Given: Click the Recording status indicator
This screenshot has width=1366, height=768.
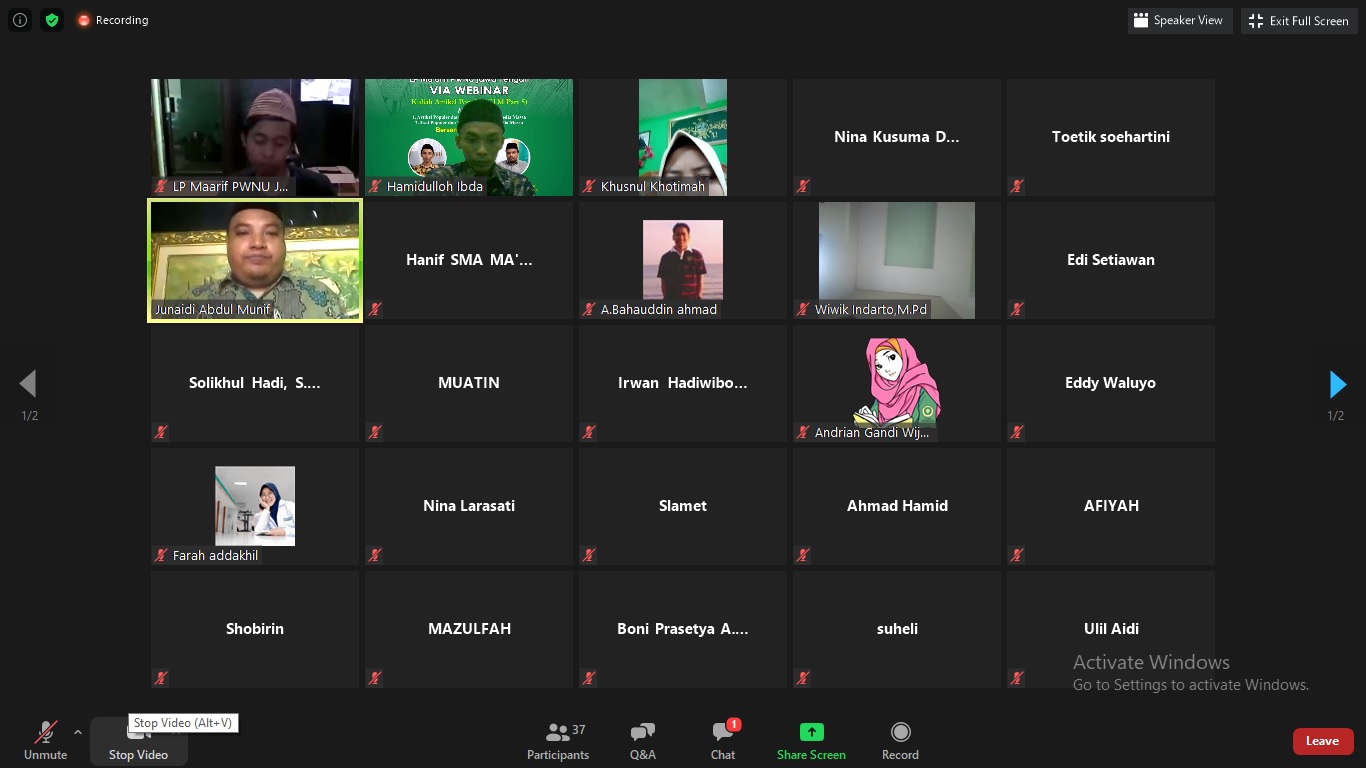Looking at the screenshot, I should point(113,20).
